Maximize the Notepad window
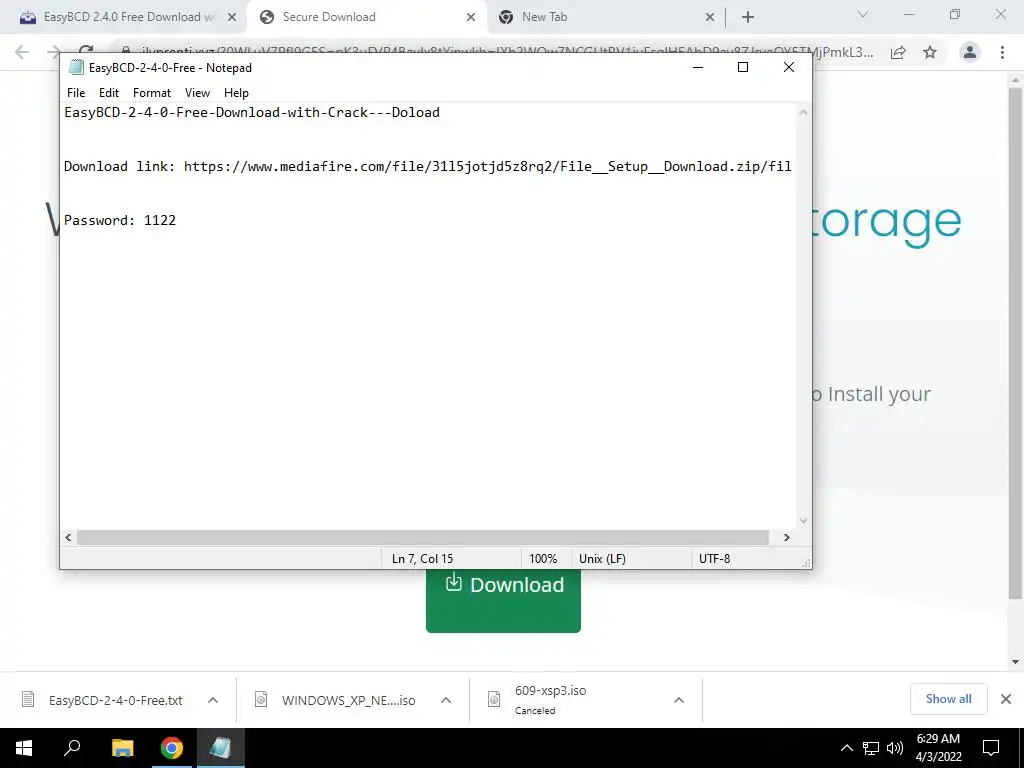The image size is (1024, 768). 743,67
